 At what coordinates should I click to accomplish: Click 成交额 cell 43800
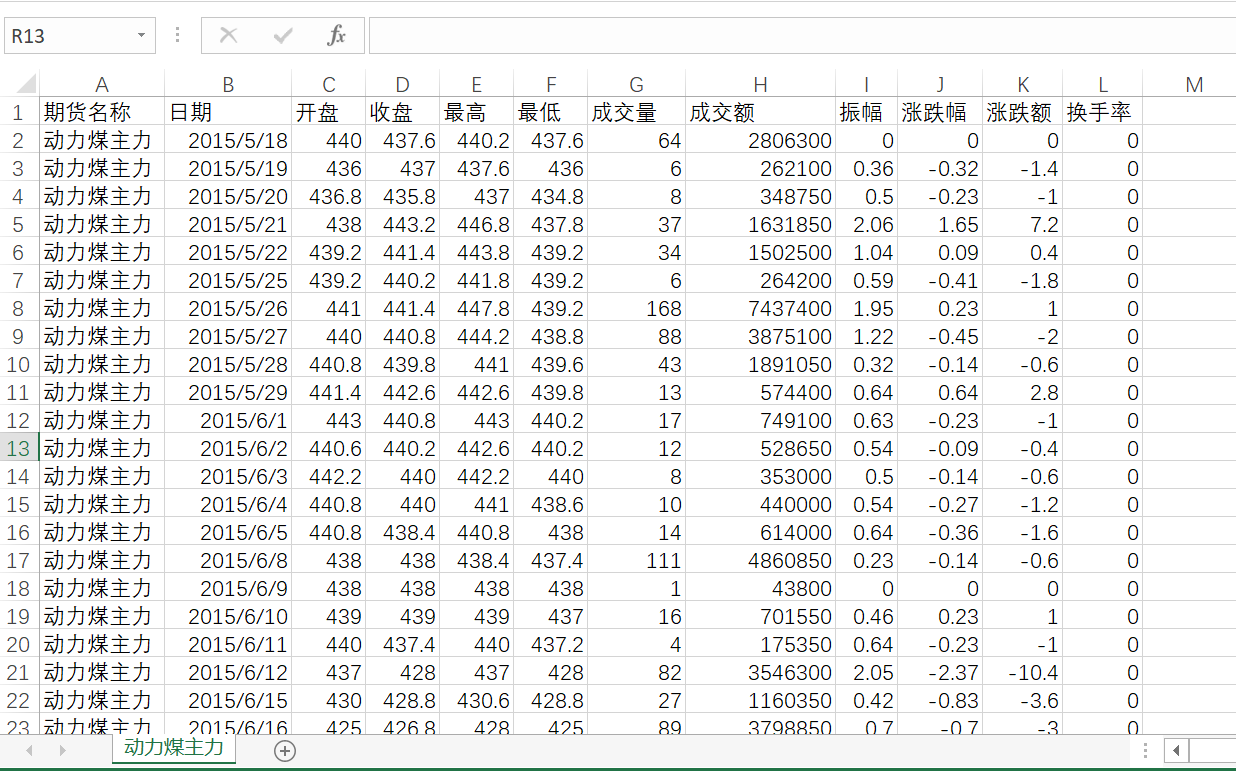point(761,588)
